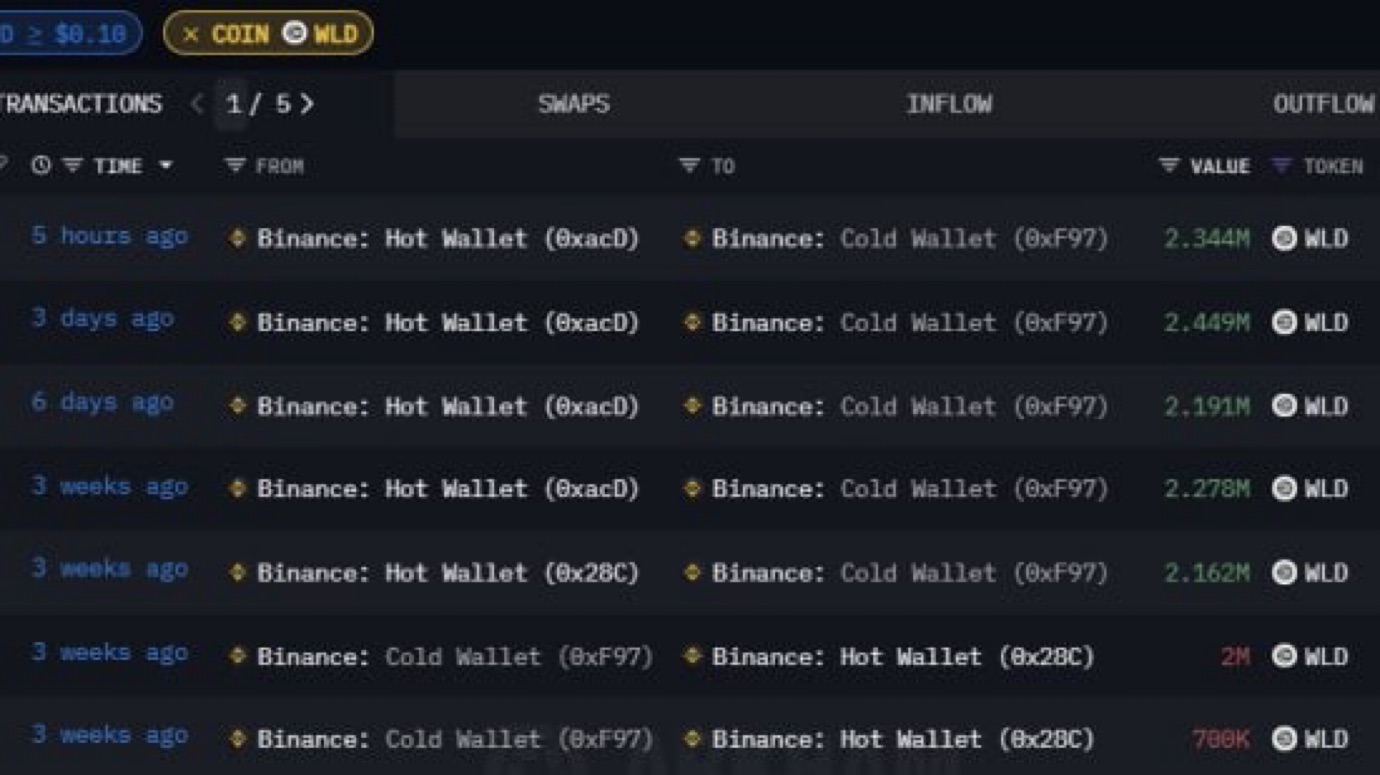Click the page number field
Screen dimensions: 1380x775
click(x=233, y=104)
